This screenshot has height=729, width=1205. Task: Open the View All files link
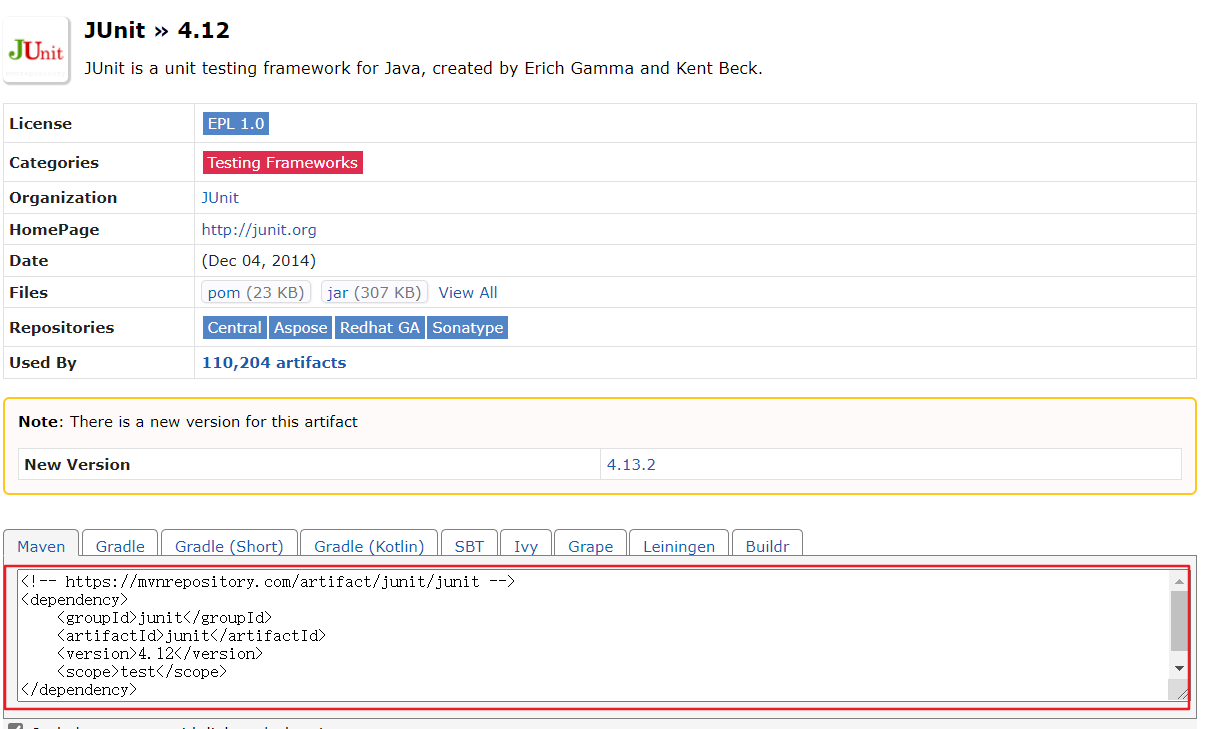tap(468, 293)
